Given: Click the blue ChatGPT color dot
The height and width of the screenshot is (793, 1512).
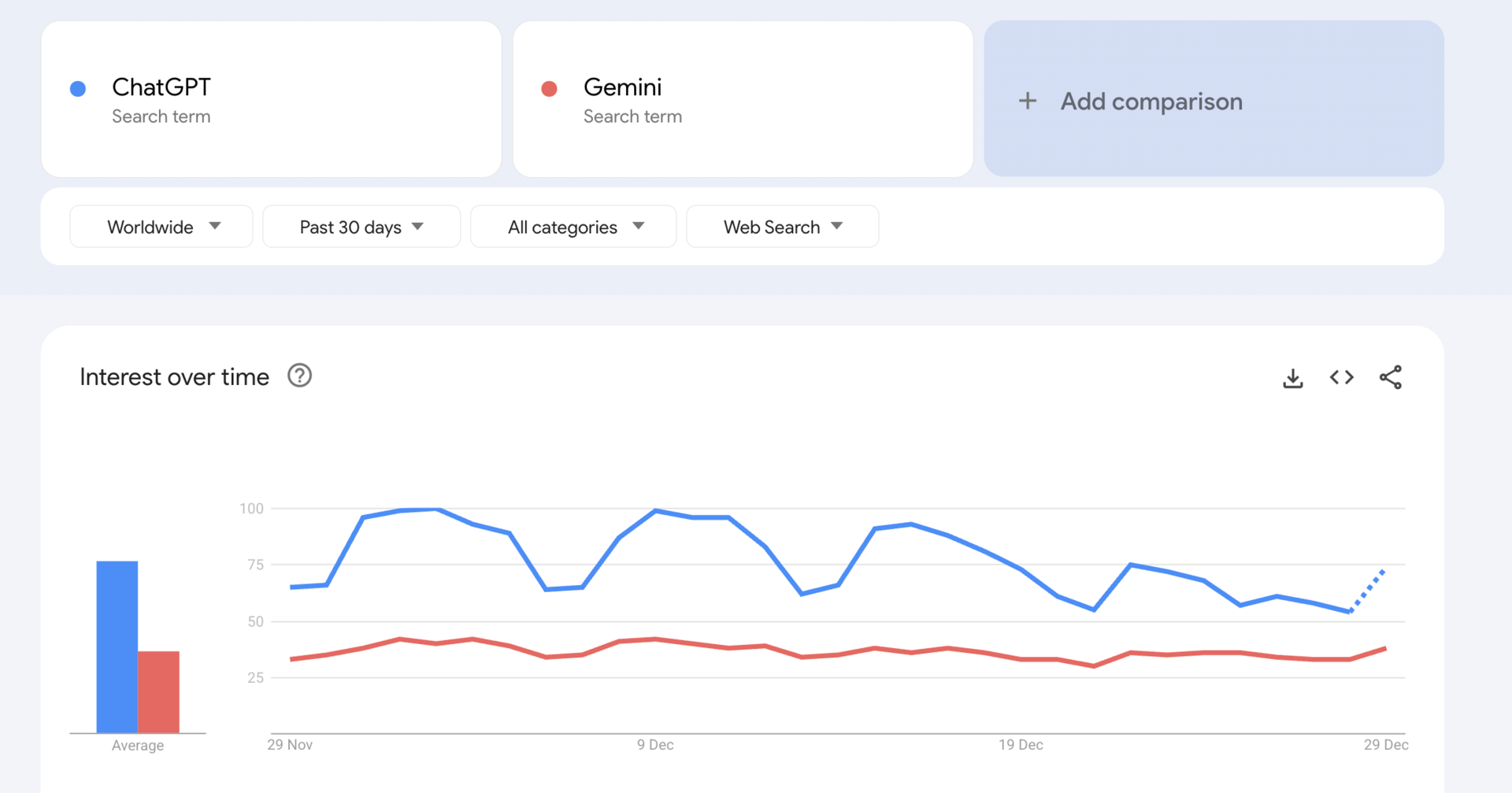Looking at the screenshot, I should click(x=78, y=89).
